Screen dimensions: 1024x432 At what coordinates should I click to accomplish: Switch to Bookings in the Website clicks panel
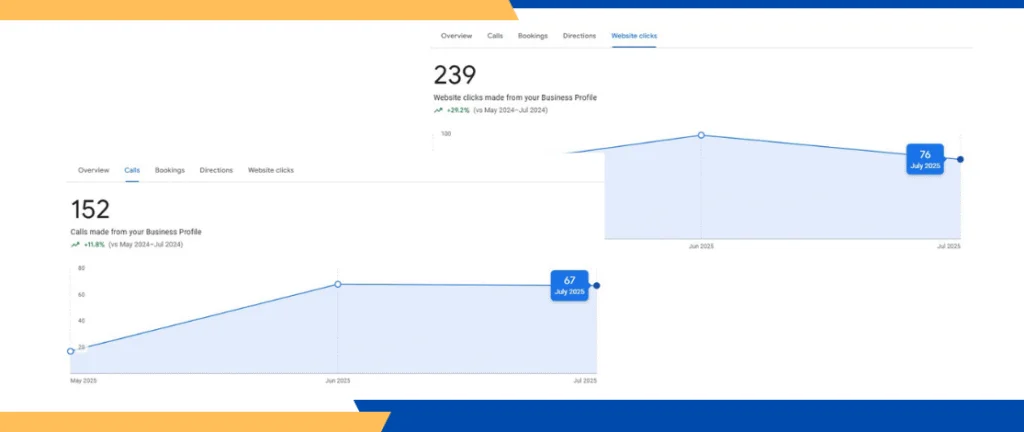click(x=533, y=36)
